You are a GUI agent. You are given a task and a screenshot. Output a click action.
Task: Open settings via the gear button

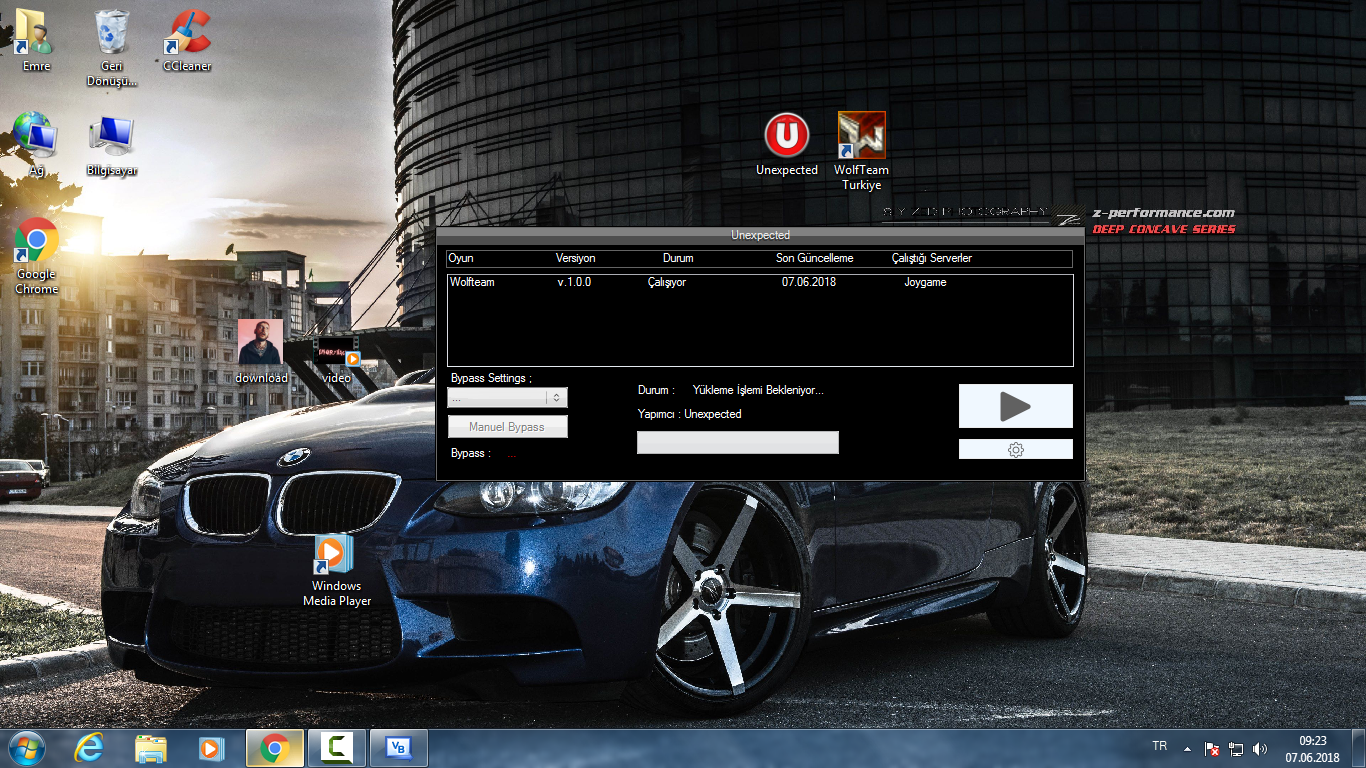1015,450
